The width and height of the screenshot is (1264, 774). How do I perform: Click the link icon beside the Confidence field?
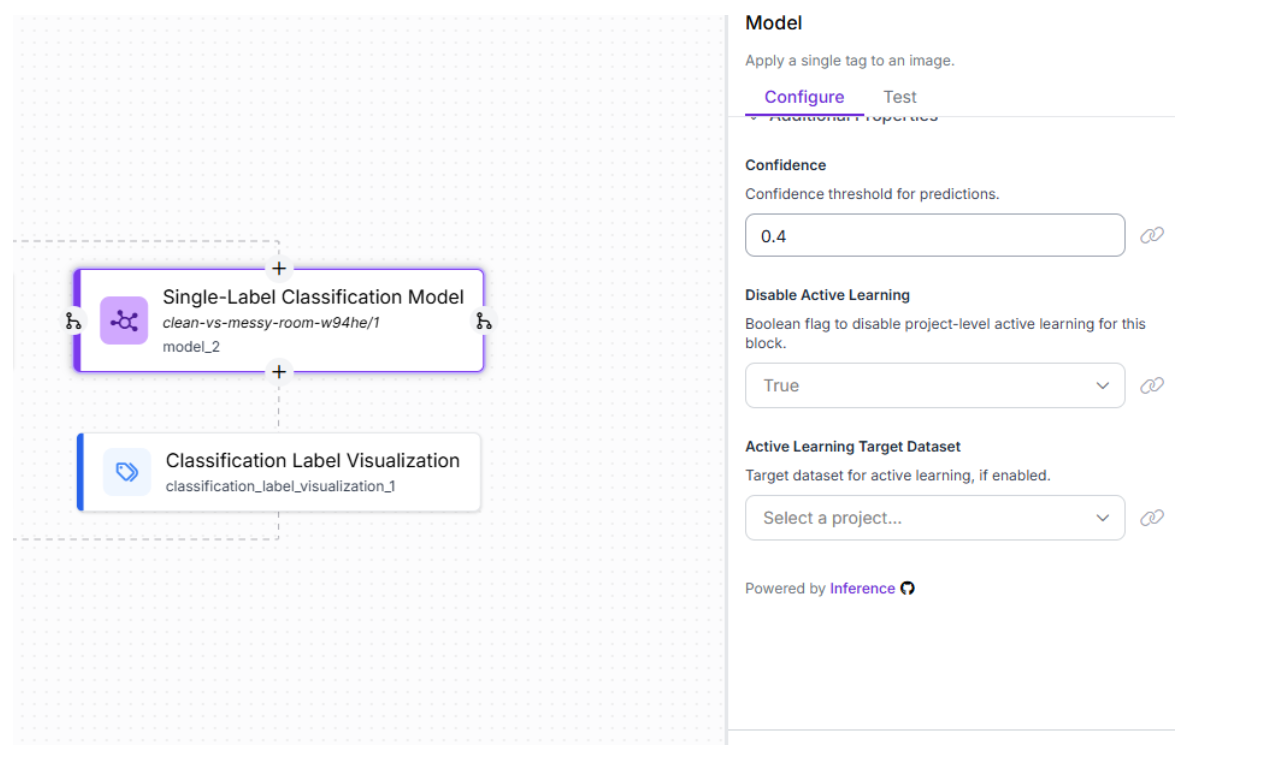click(1152, 235)
